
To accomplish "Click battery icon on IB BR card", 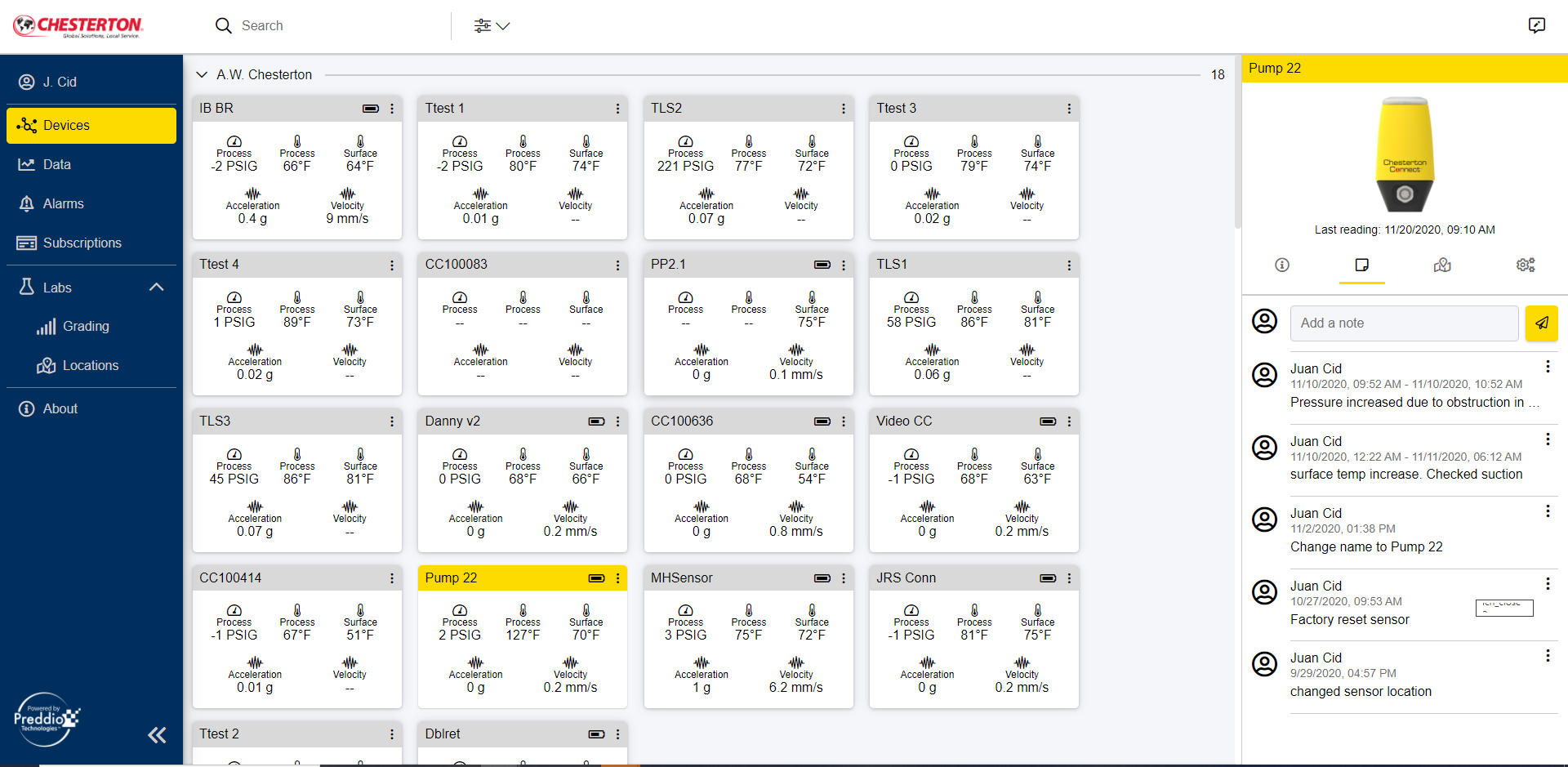I will 371,109.
